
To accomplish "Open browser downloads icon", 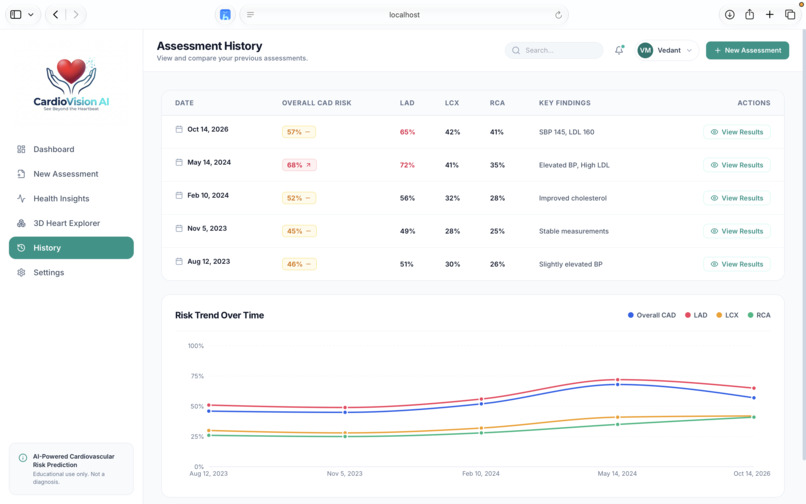I will (x=729, y=14).
